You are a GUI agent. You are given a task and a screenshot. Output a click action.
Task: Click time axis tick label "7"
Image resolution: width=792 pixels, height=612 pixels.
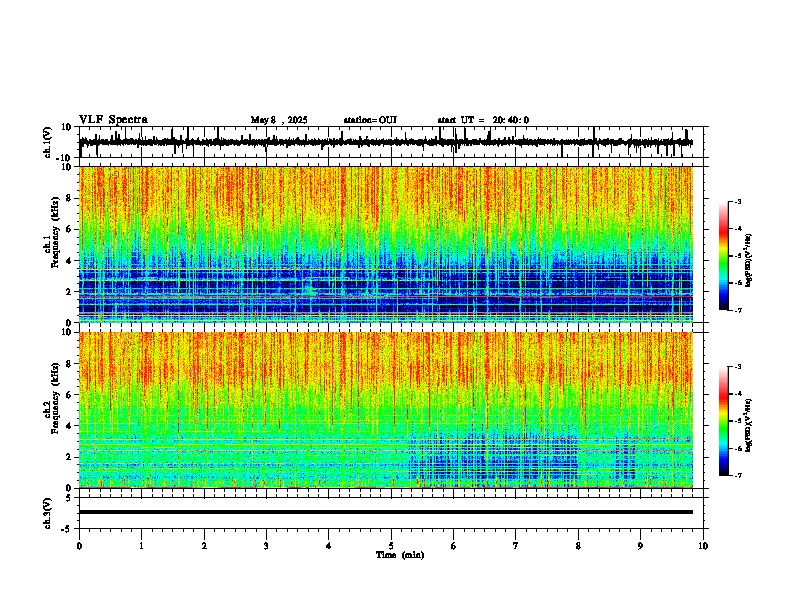(516, 546)
